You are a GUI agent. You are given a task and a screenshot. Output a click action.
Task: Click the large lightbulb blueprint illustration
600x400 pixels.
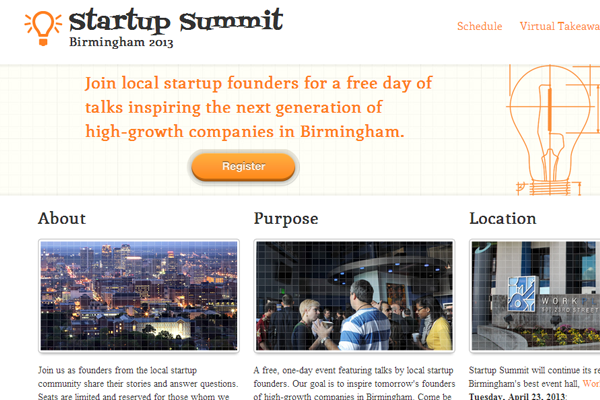click(553, 129)
